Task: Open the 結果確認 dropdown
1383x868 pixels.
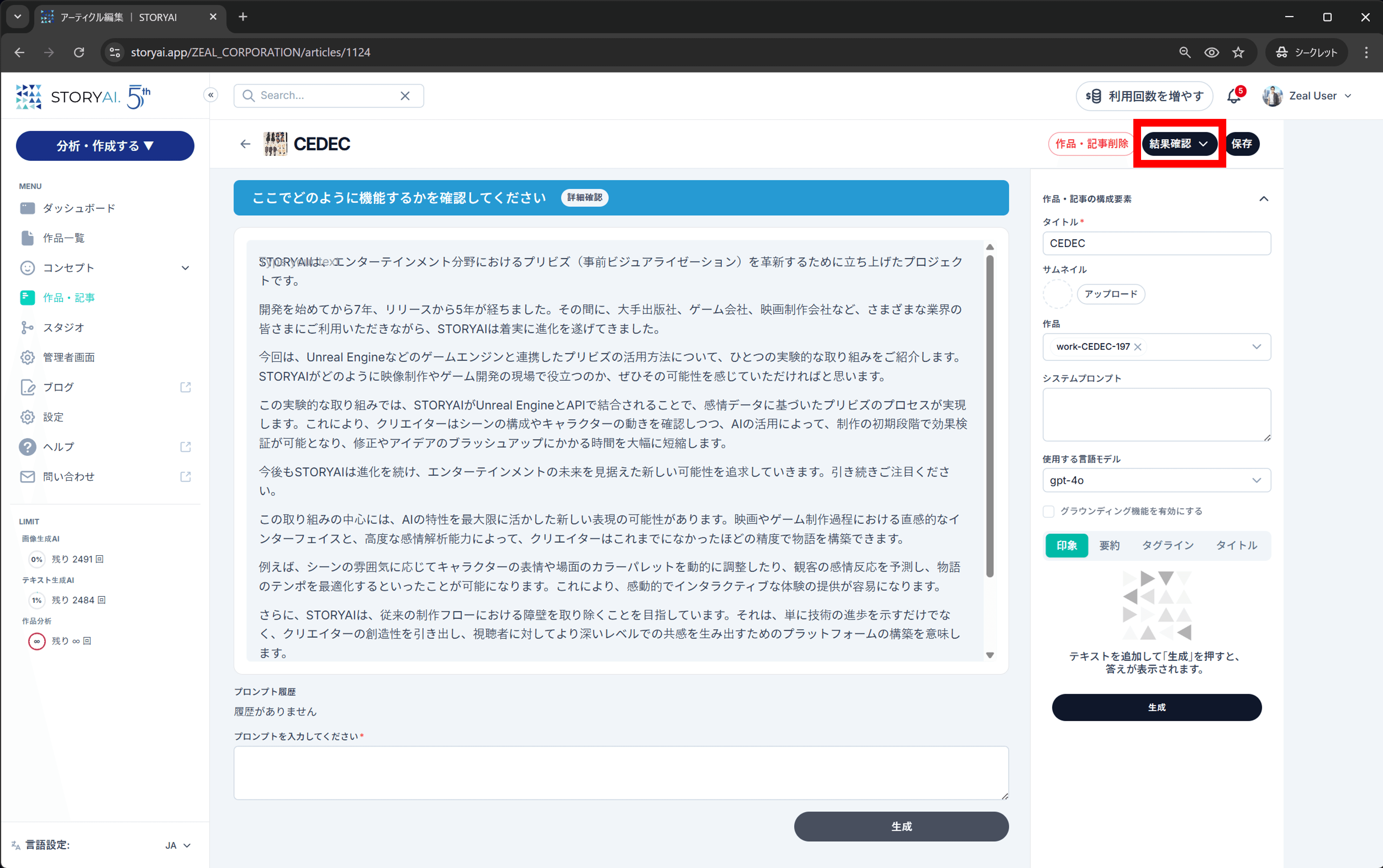Action: pos(1179,143)
